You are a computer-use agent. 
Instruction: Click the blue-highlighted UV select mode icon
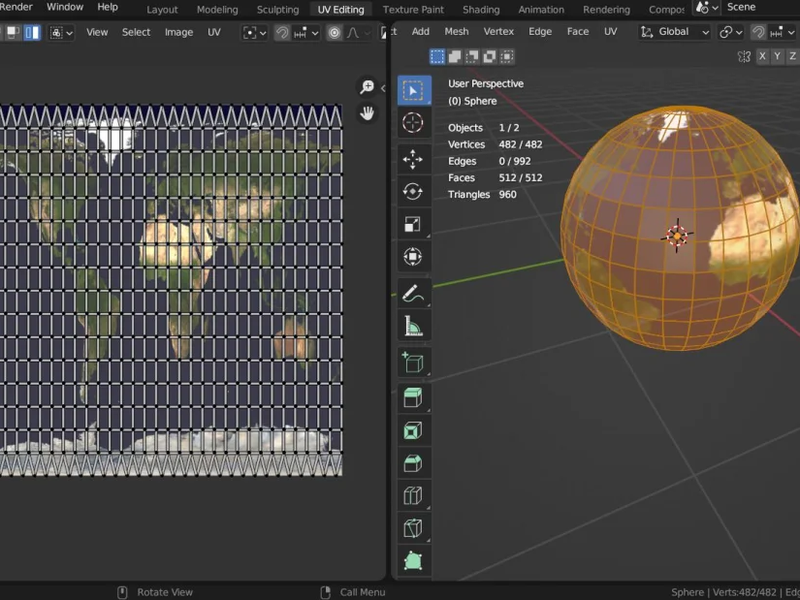tap(32, 33)
